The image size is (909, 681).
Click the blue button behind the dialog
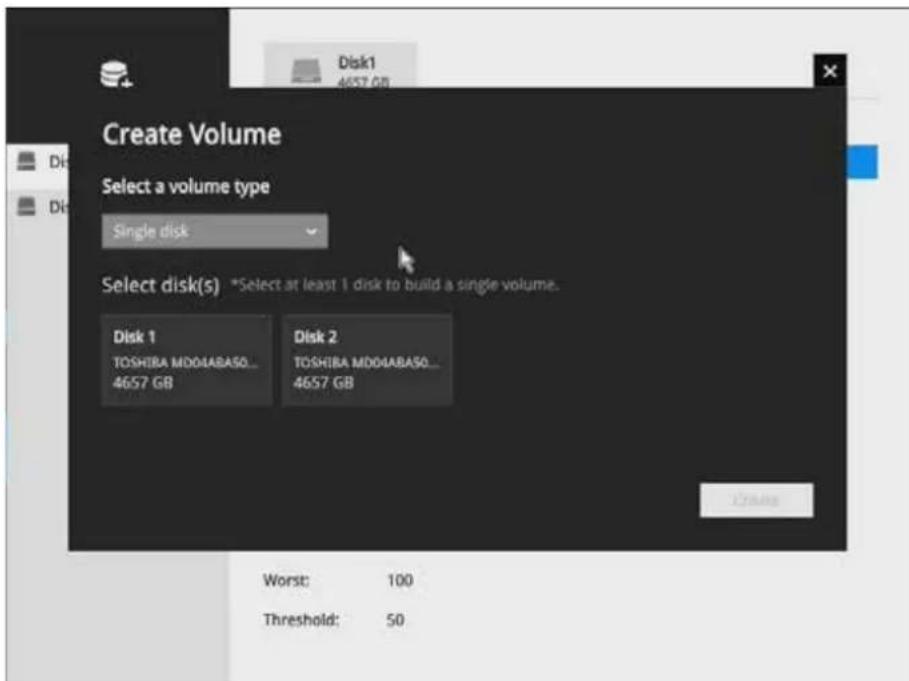pyautogui.click(x=861, y=162)
